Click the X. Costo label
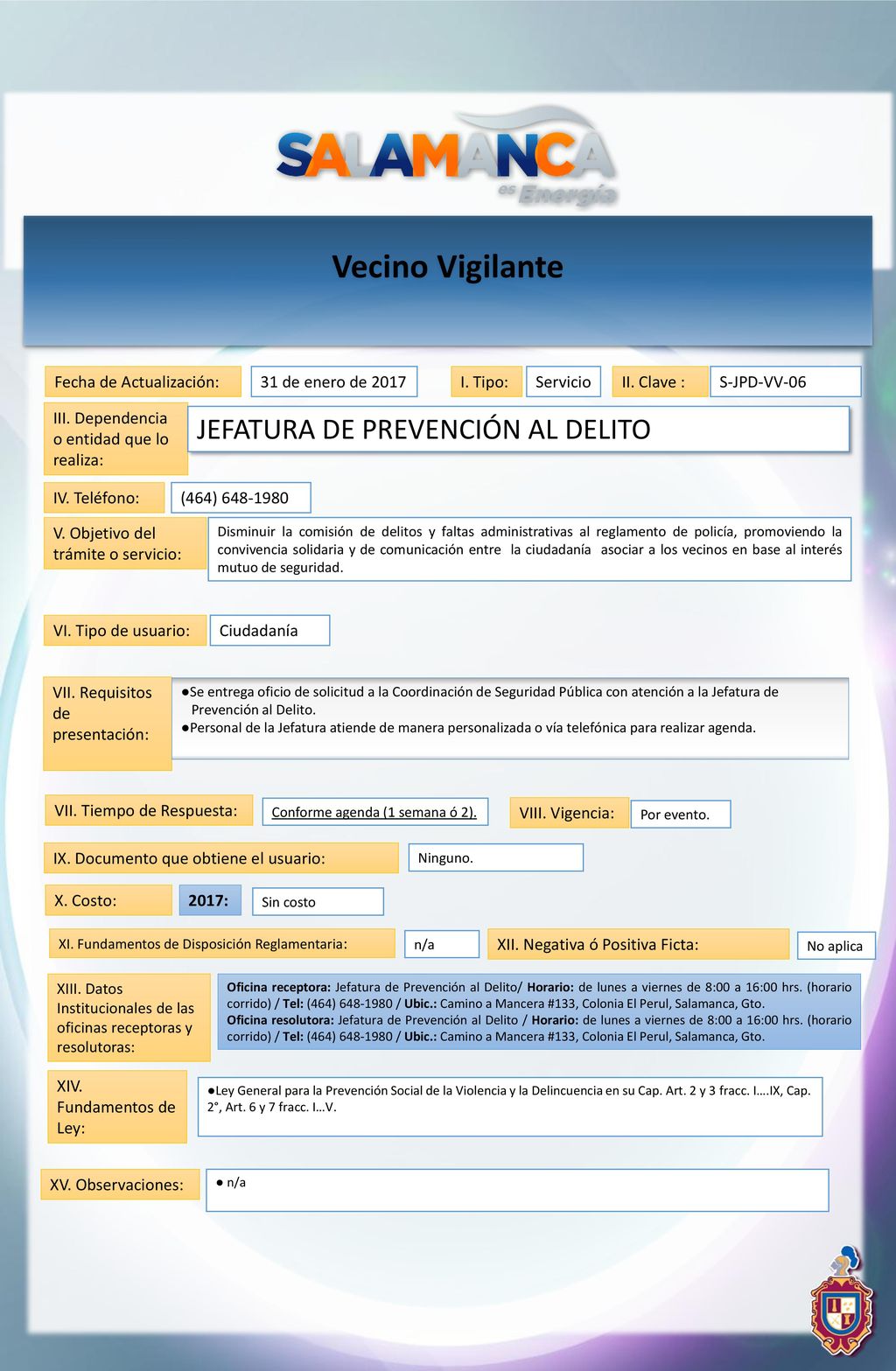896x1371 pixels. coord(108,900)
